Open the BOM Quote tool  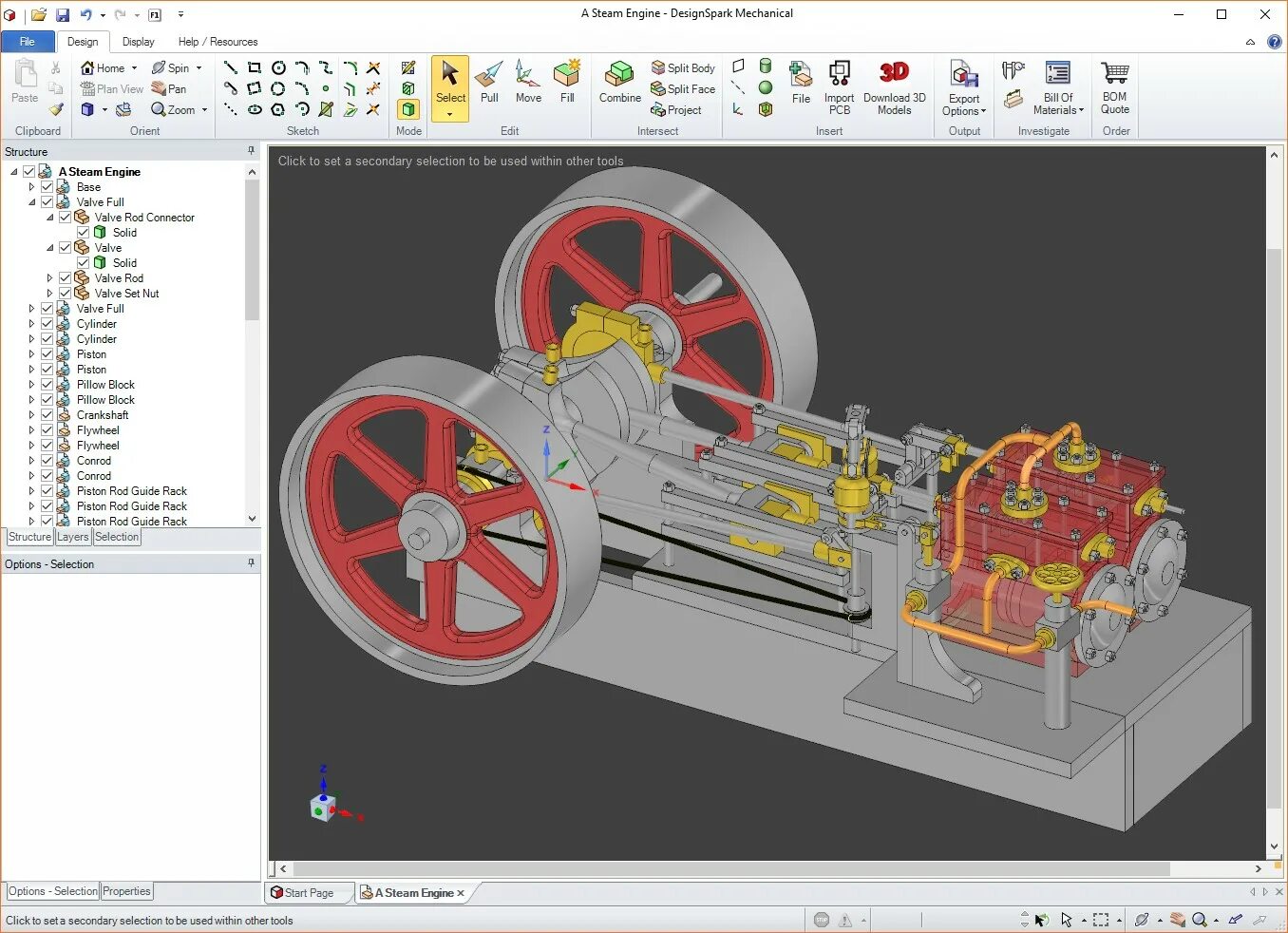pyautogui.click(x=1113, y=84)
